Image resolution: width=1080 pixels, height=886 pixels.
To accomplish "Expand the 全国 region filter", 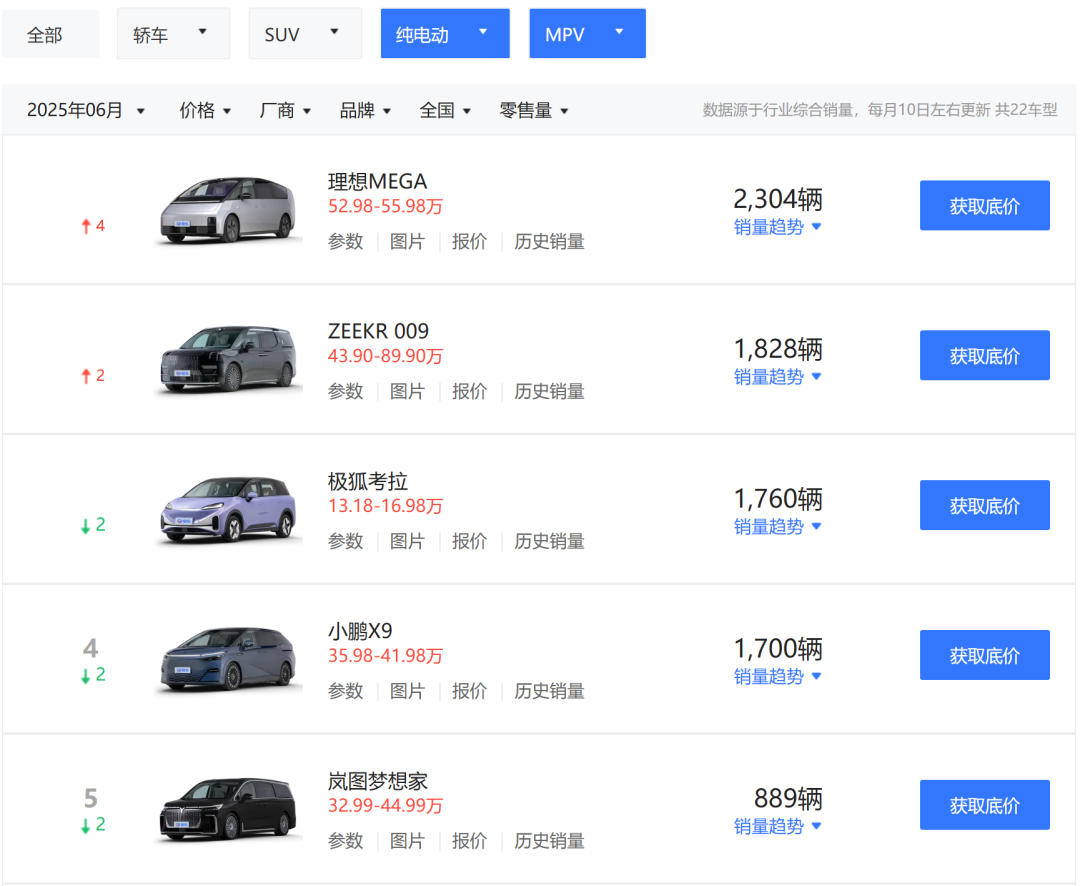I will point(445,110).
